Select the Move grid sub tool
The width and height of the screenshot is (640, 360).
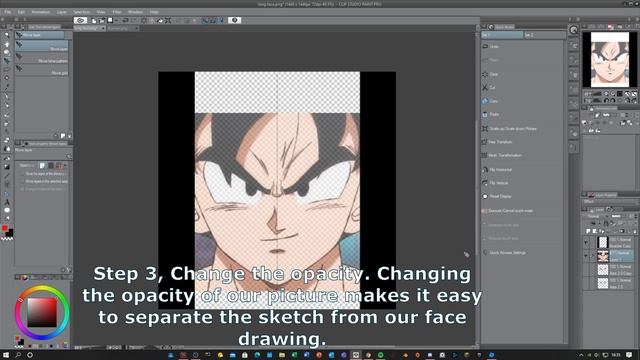tap(42, 71)
